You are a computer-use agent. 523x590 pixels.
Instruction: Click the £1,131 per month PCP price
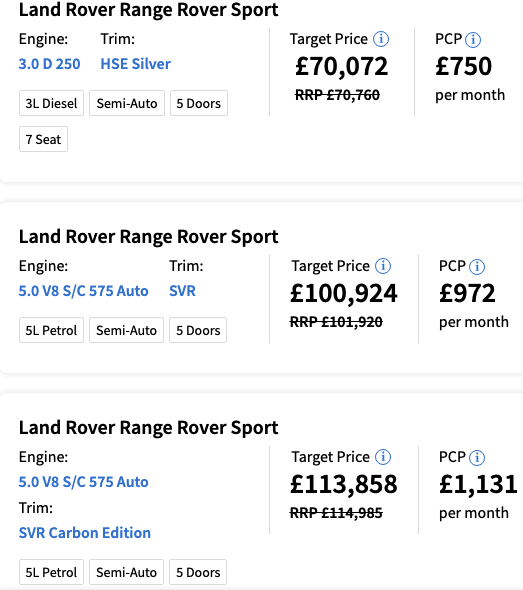(478, 484)
